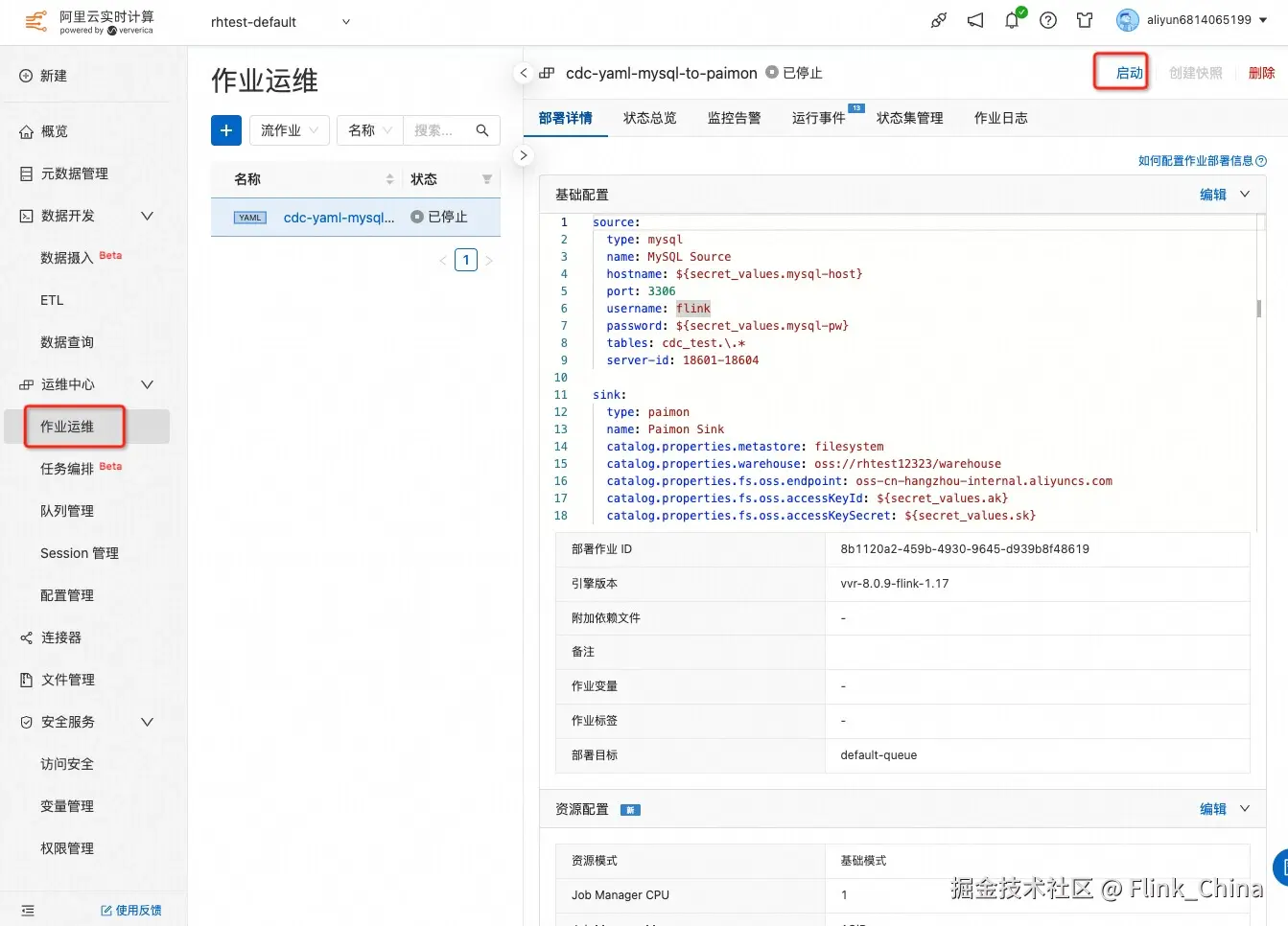This screenshot has height=926, width=1288.
Task: Open the rhtest-default workspace dropdown
Action: point(280,22)
